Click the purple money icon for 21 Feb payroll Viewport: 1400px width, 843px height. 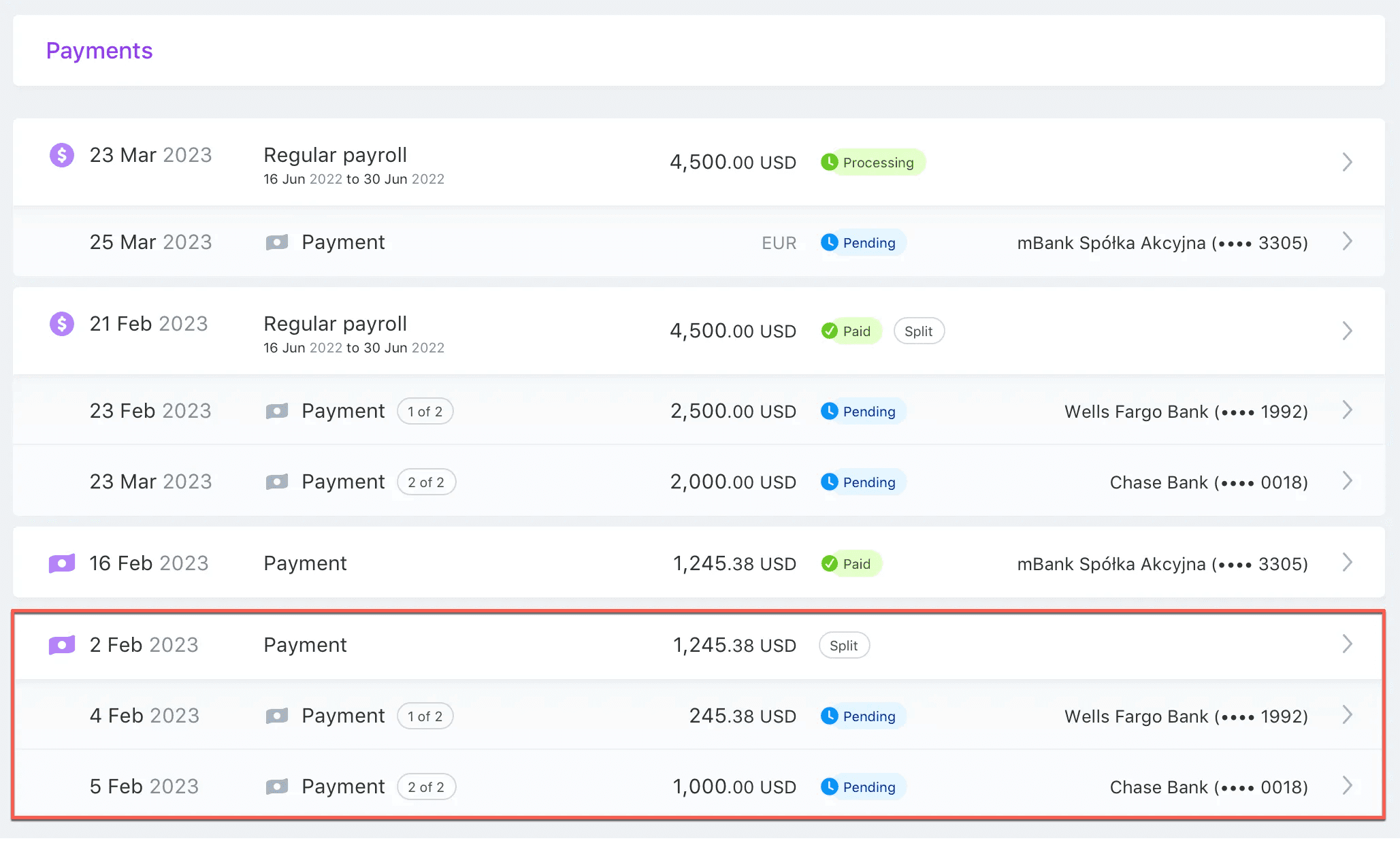pos(61,323)
